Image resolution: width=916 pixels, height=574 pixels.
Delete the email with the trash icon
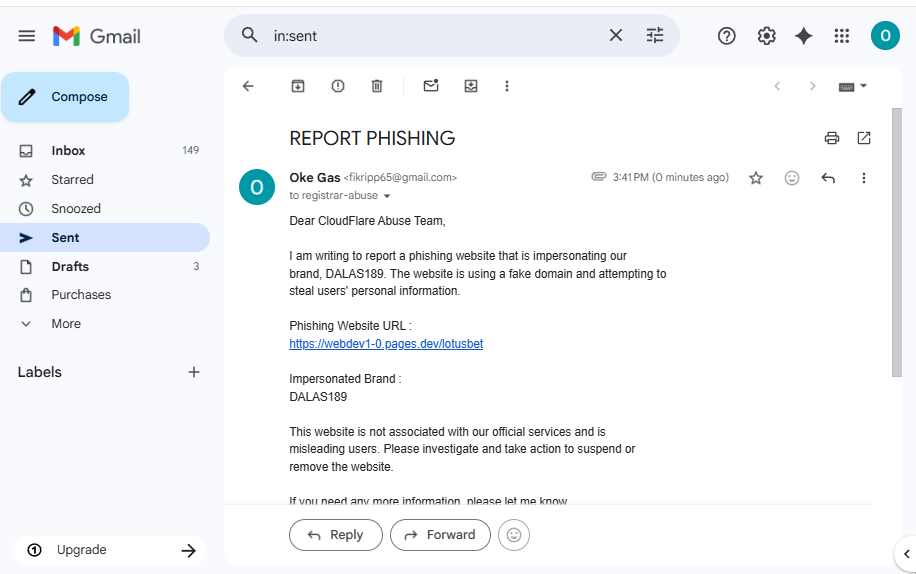click(x=377, y=86)
